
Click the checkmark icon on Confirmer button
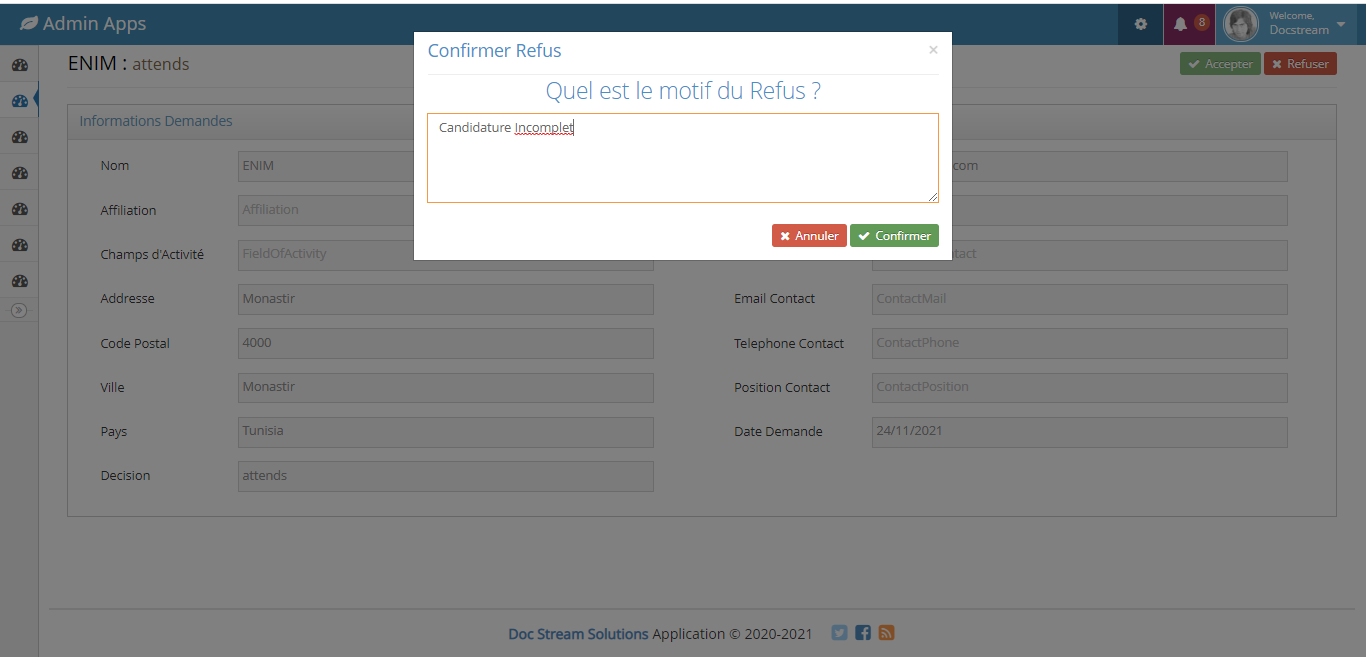[x=864, y=236]
